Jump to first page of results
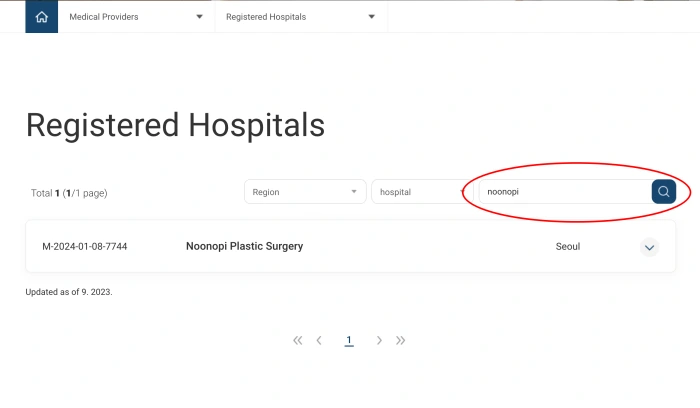700x408 pixels. [x=298, y=341]
